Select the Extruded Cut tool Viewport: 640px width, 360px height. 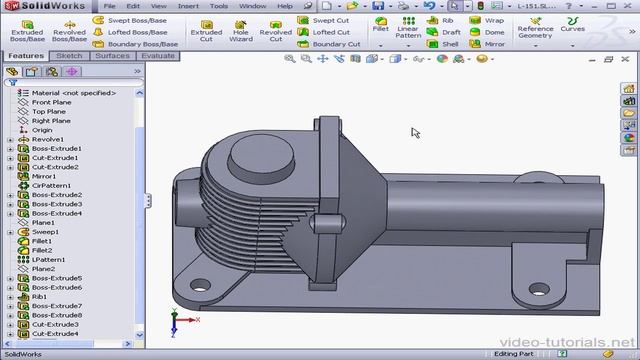click(207, 31)
